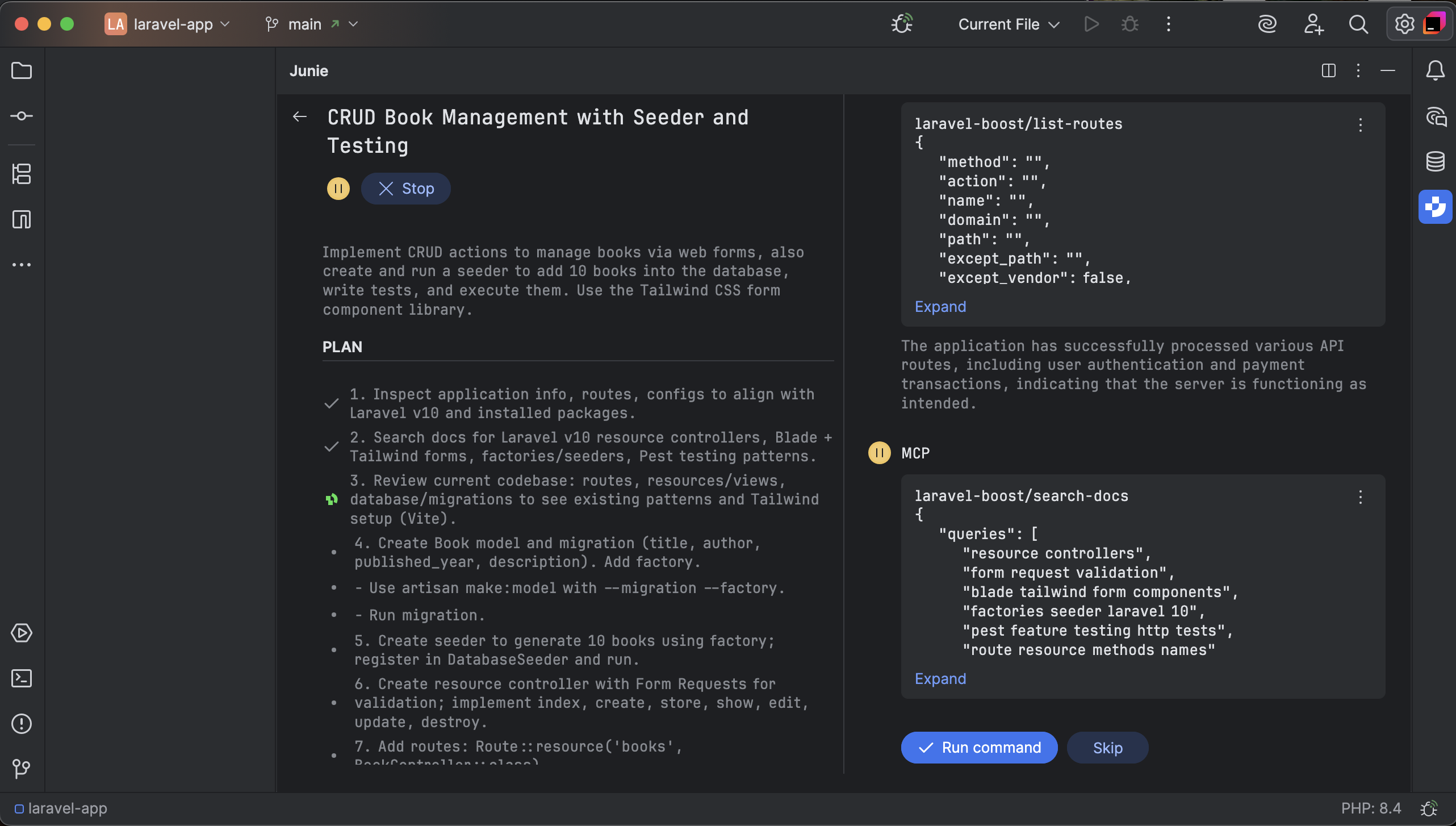Screen dimensions: 1456x826
Task: Open the Problems tool window
Action: pos(22,724)
